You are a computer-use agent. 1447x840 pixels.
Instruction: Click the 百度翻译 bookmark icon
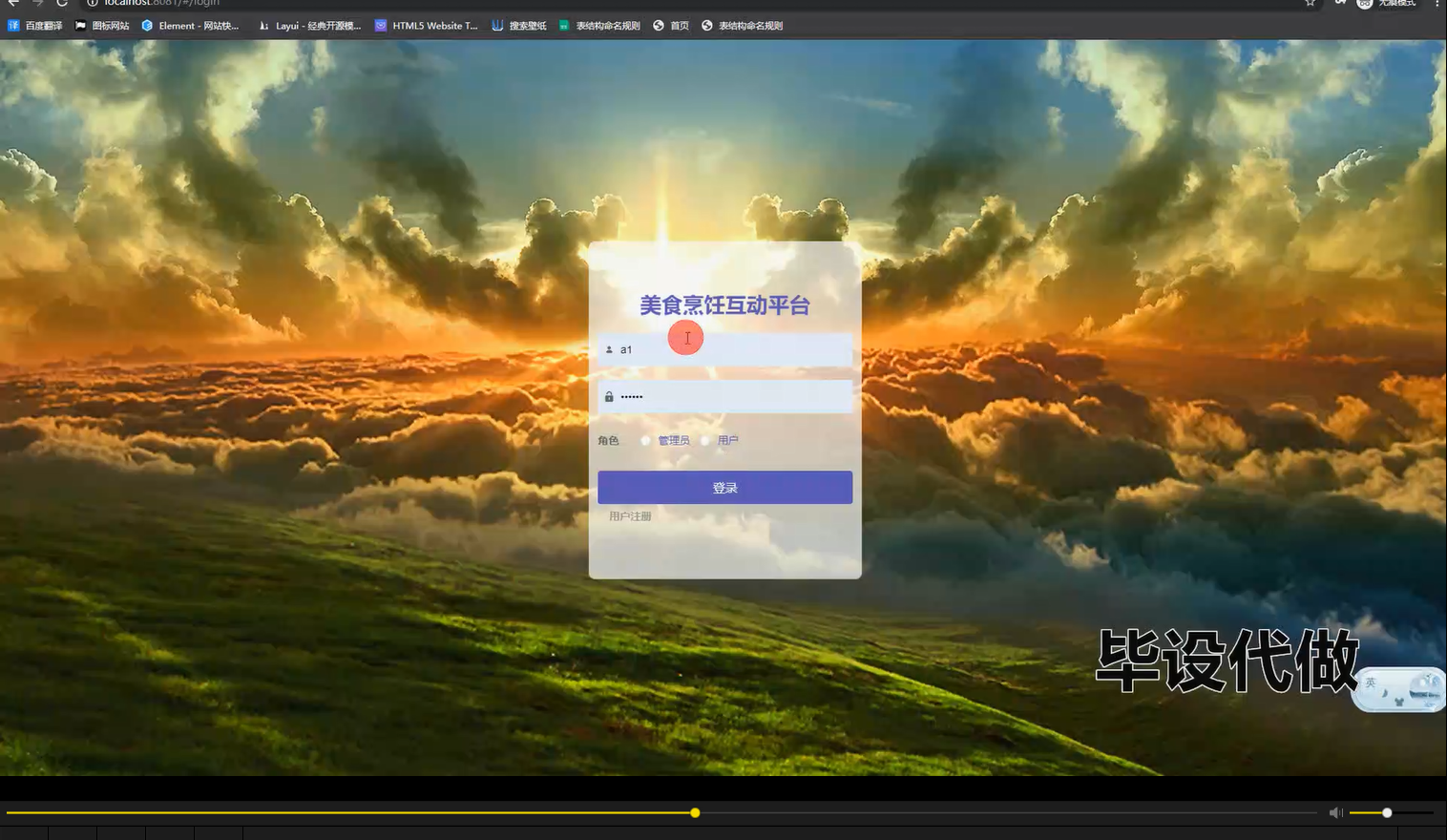[x=13, y=26]
